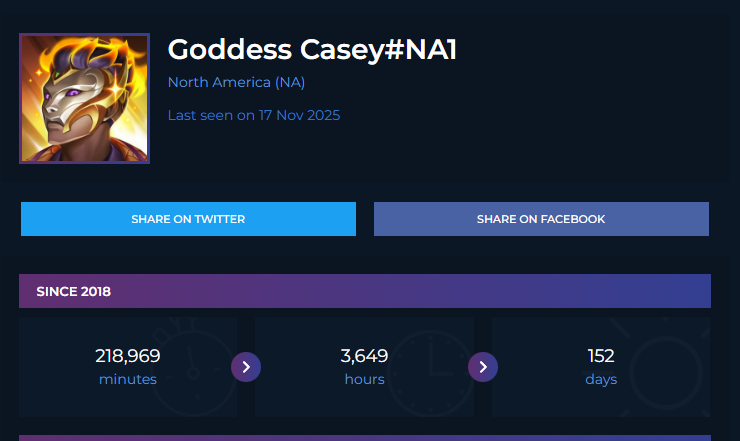Click the purple section bar at the bottom edge

(365, 437)
